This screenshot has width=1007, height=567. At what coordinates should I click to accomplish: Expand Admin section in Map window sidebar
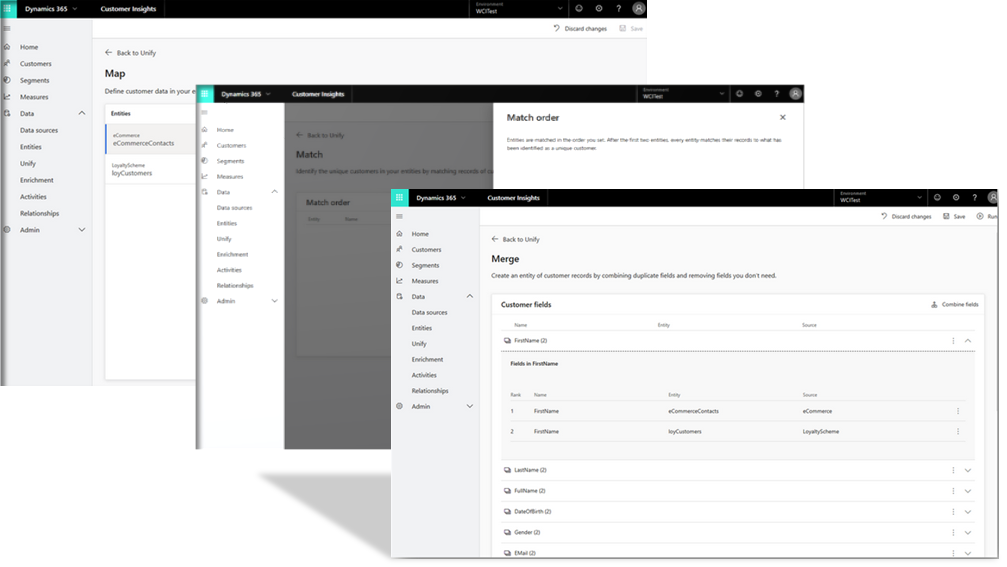click(x=82, y=230)
